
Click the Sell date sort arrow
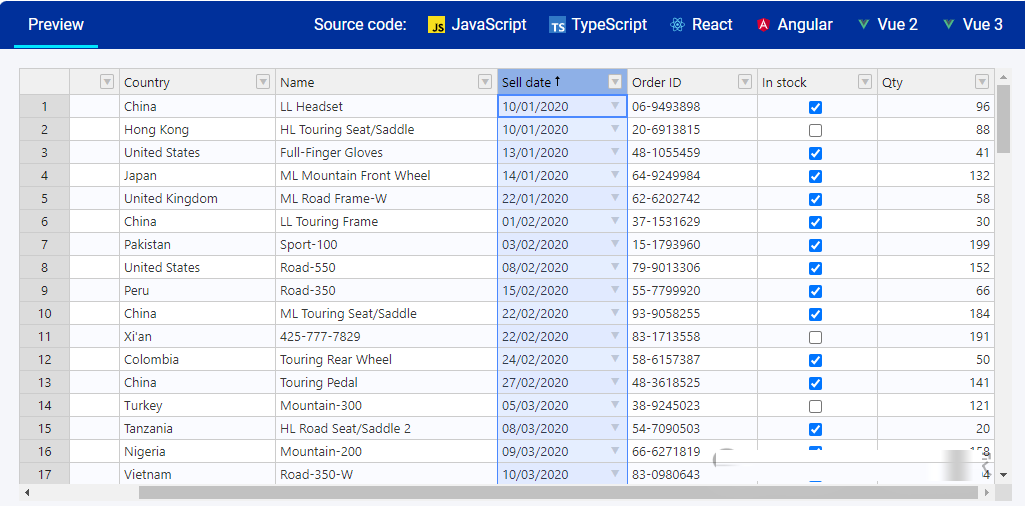[x=558, y=82]
